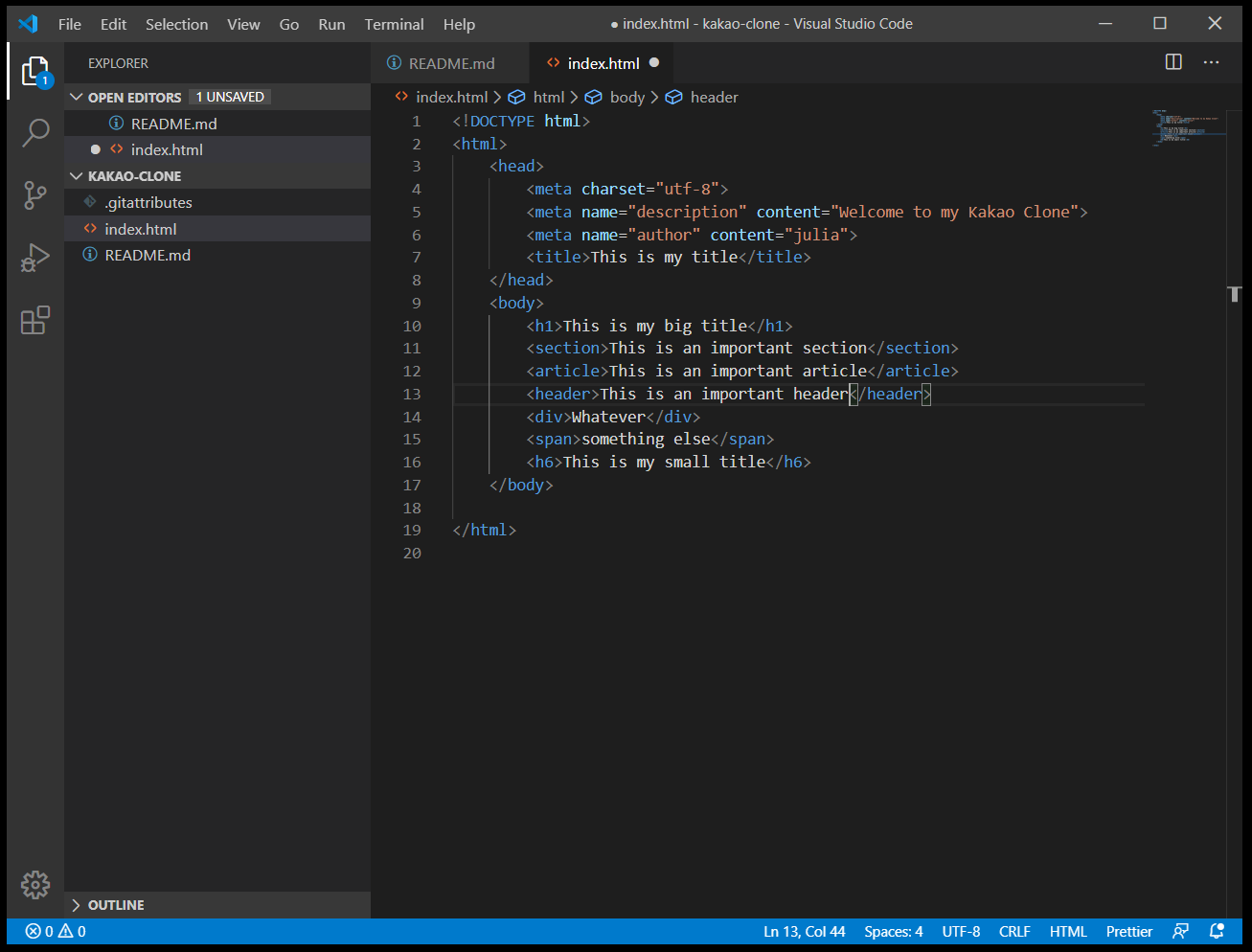This screenshot has width=1252, height=952.
Task: Click Ln 13, Col 44 in status bar
Action: 805,931
